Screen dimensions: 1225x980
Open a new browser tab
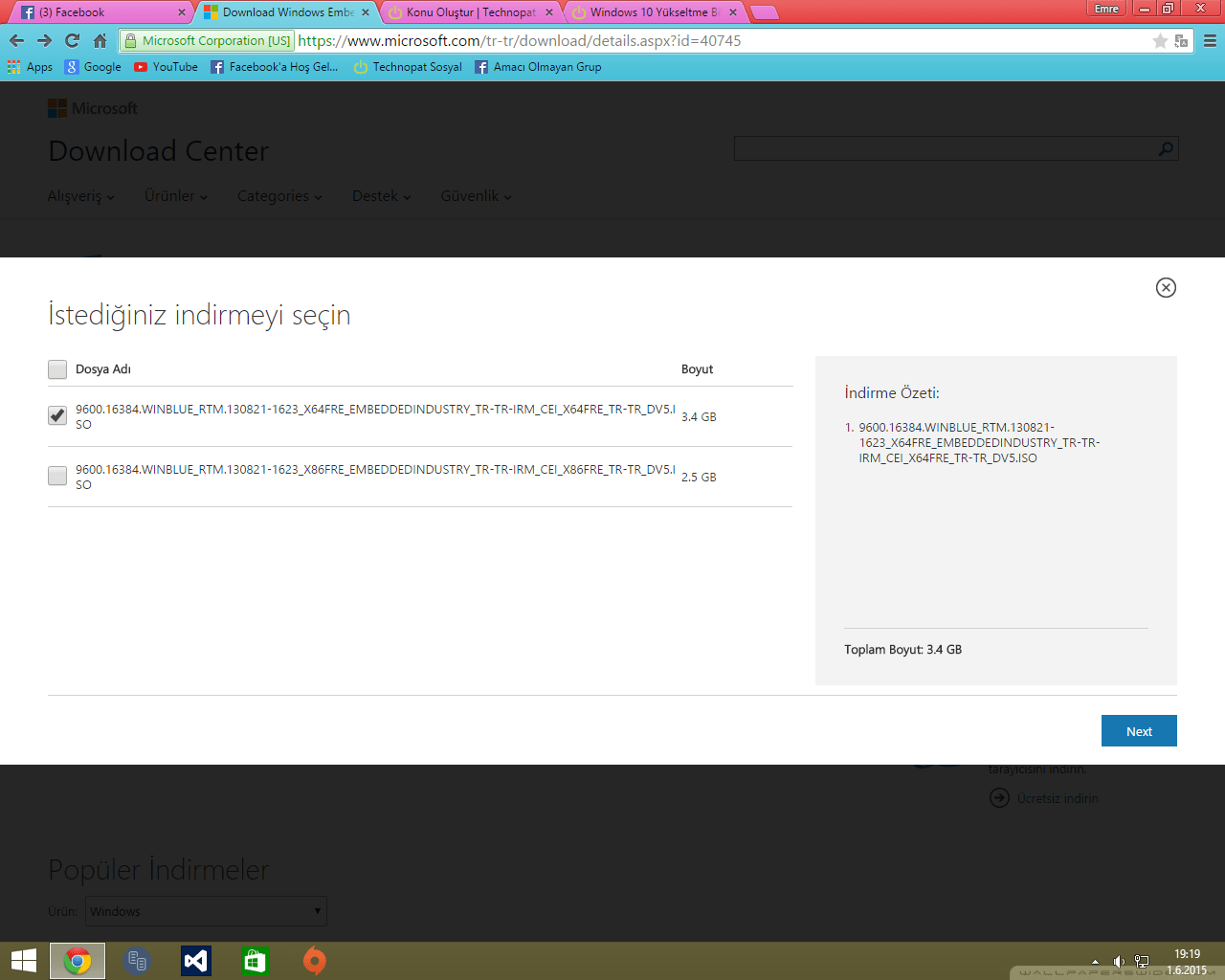[x=764, y=12]
